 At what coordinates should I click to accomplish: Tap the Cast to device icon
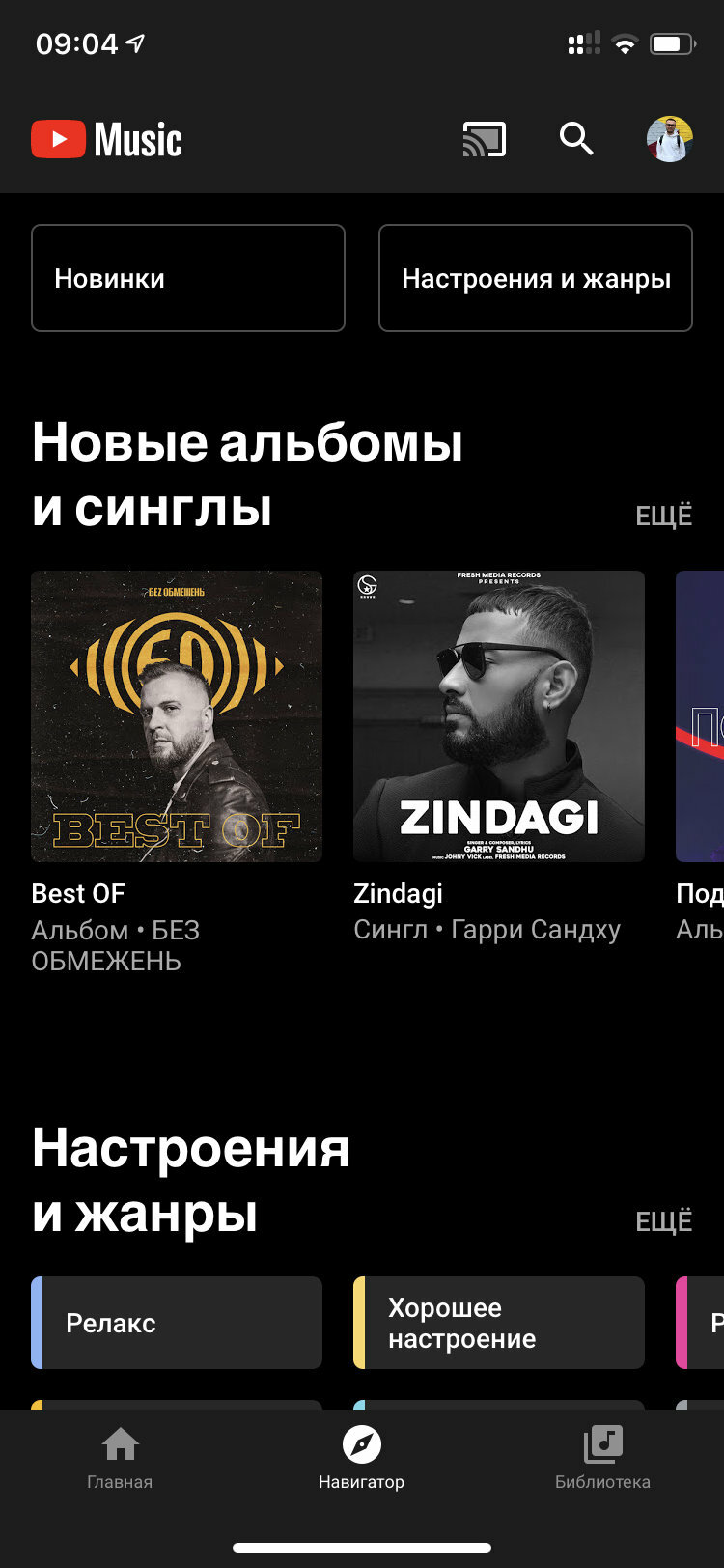tap(484, 140)
